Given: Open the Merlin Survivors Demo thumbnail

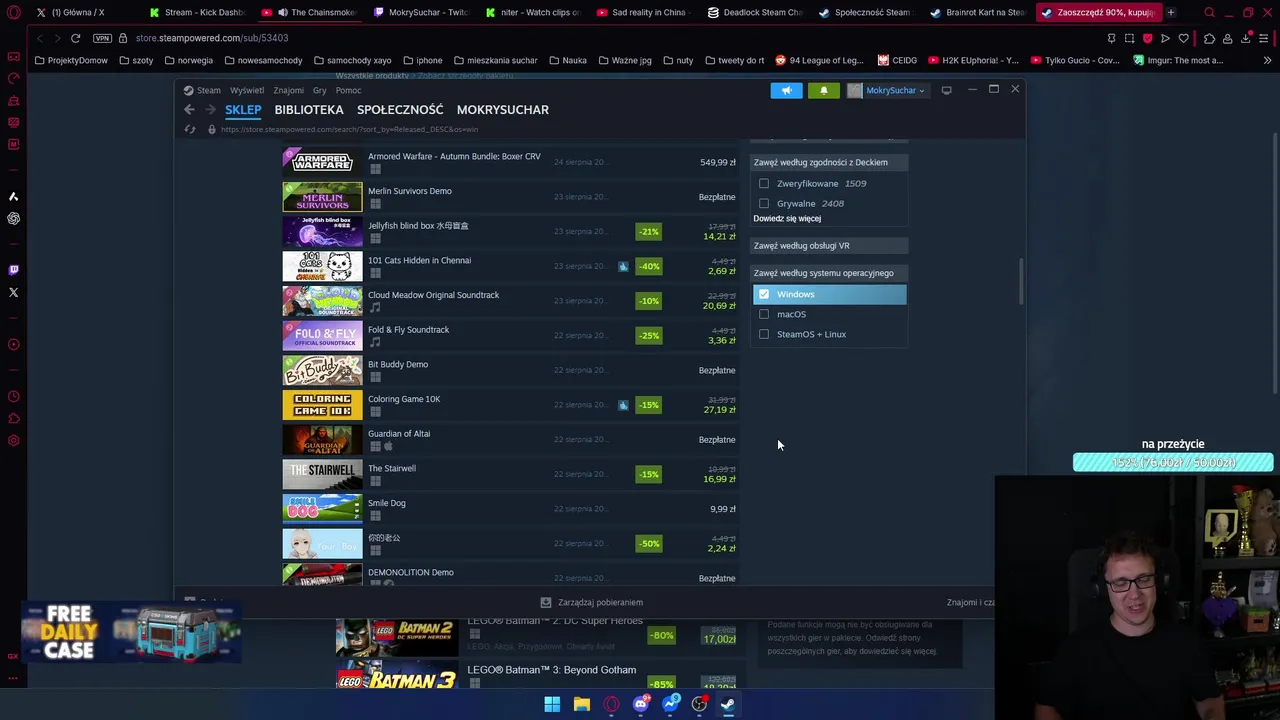Looking at the screenshot, I should coord(322,197).
